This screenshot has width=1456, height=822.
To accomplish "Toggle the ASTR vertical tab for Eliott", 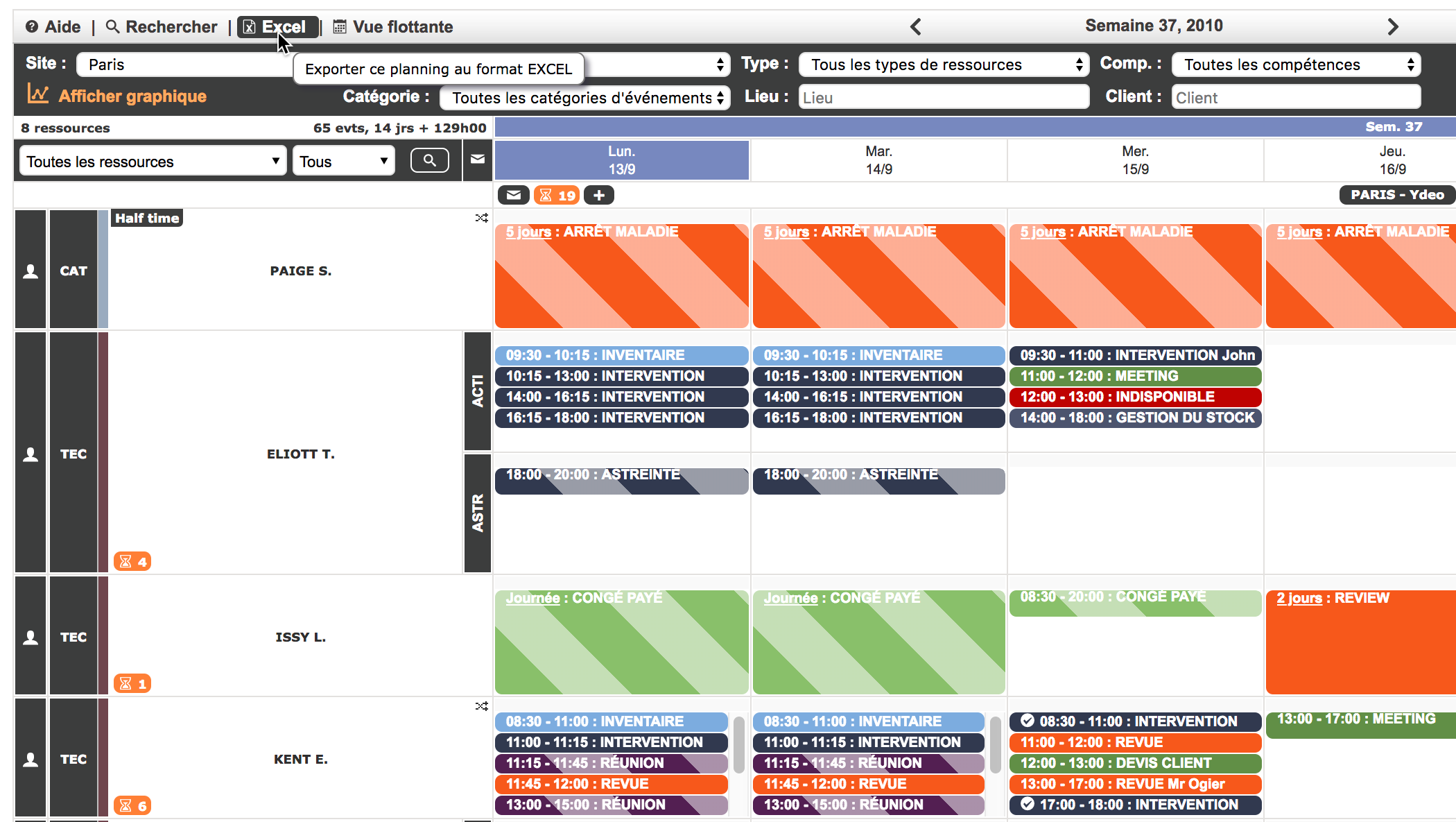I will point(478,513).
